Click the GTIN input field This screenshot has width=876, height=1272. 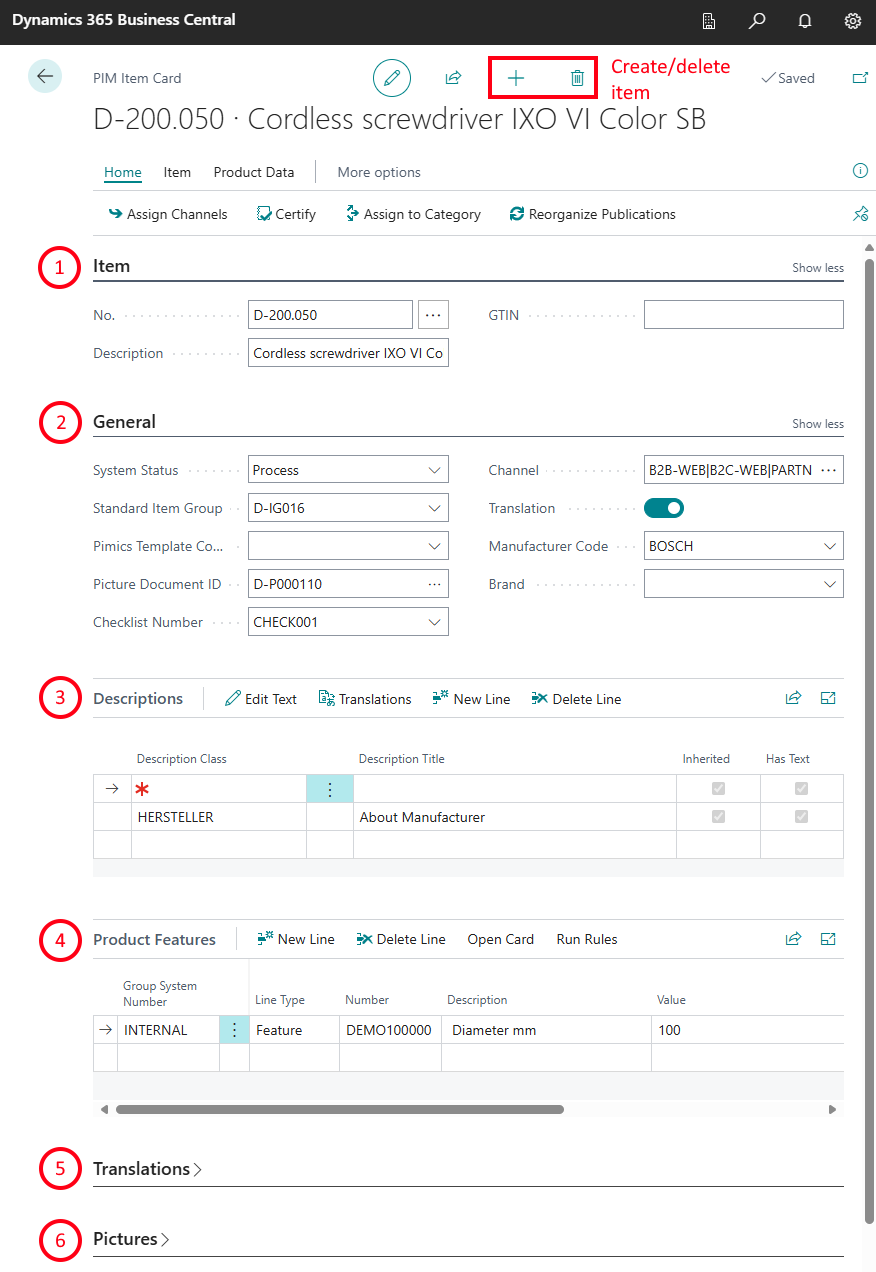pyautogui.click(x=744, y=315)
